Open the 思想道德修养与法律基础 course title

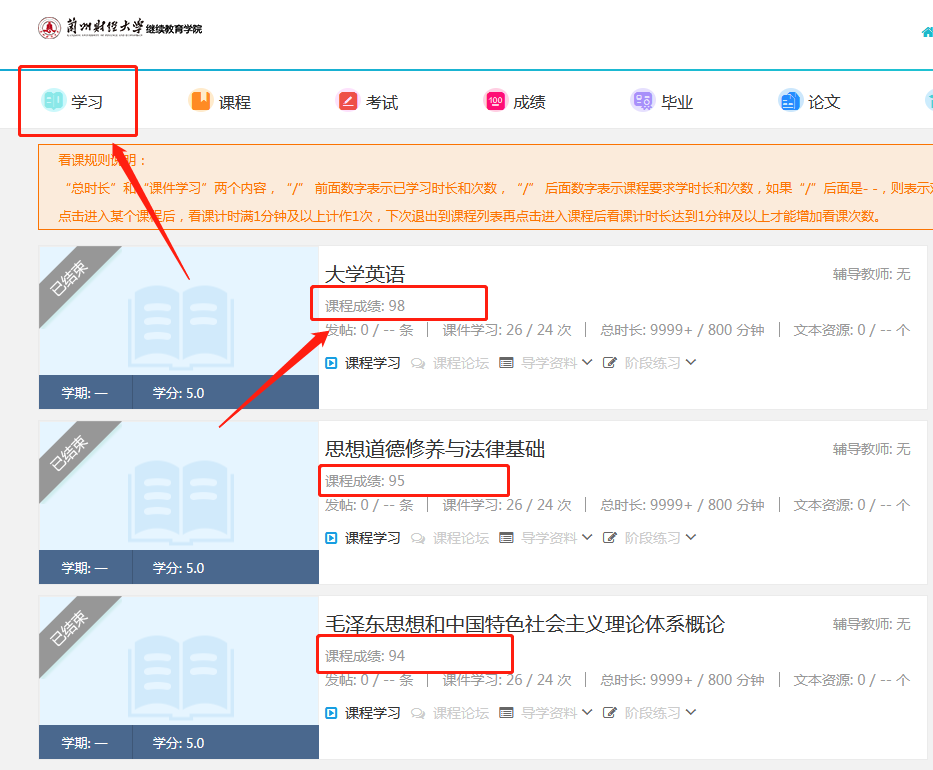click(435, 449)
